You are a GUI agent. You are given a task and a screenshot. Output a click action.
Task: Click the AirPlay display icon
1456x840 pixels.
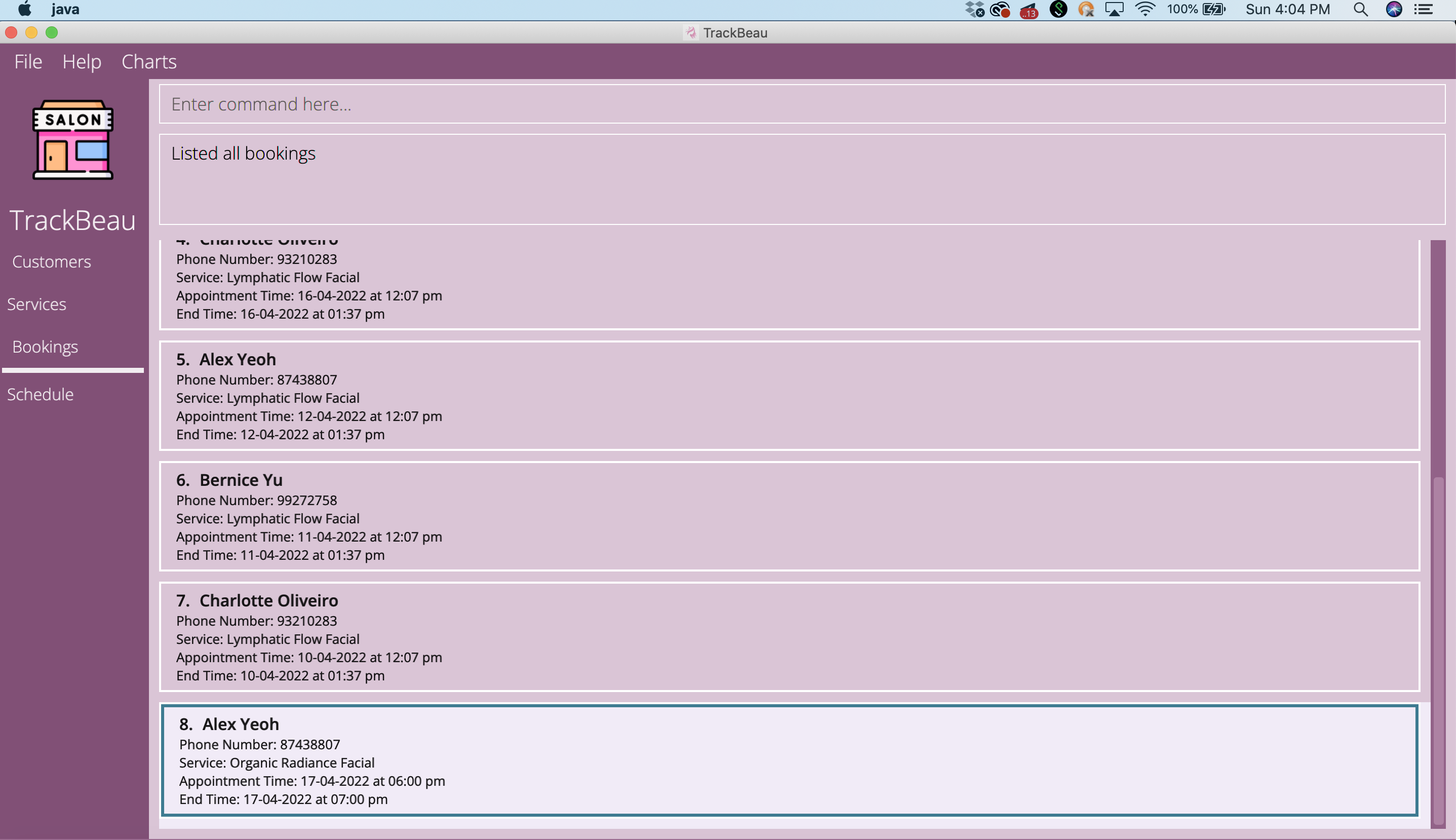pyautogui.click(x=1114, y=9)
